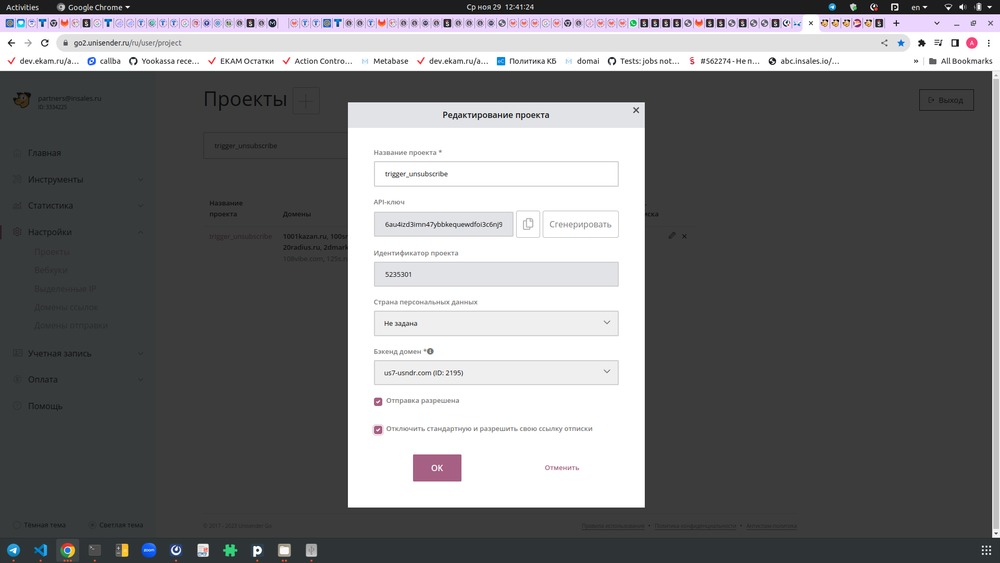Viewport: 1000px width, 563px height.
Task: Click the Сгенерировать button
Action: click(580, 224)
